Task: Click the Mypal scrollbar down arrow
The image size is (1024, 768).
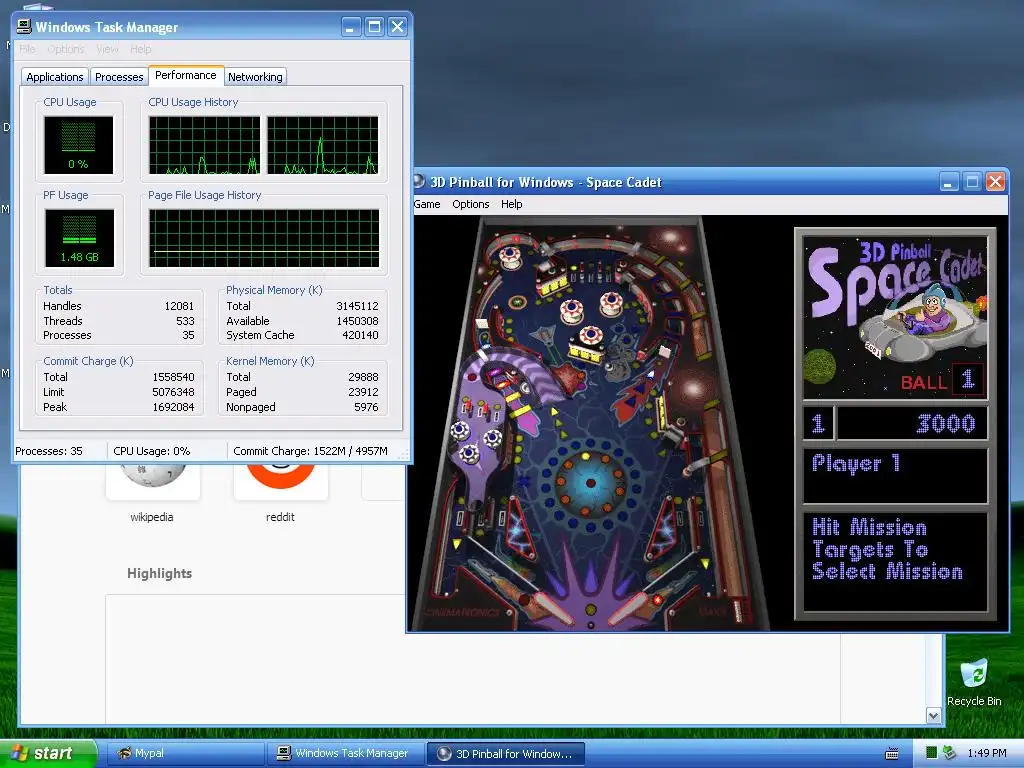Action: click(934, 716)
